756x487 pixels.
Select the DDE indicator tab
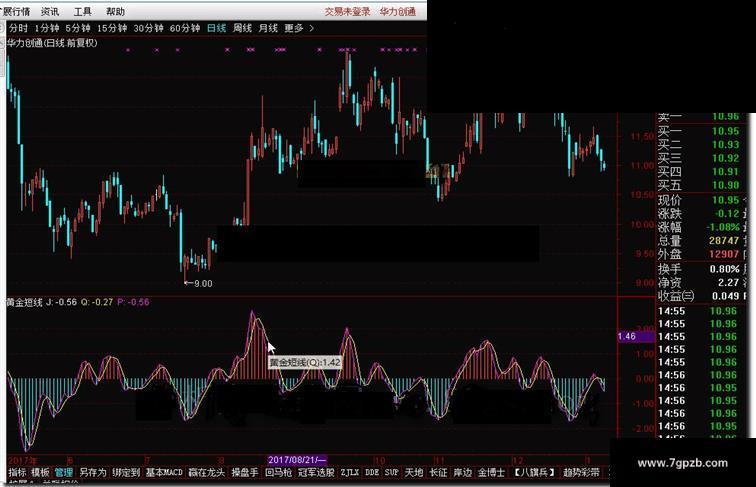pos(372,473)
